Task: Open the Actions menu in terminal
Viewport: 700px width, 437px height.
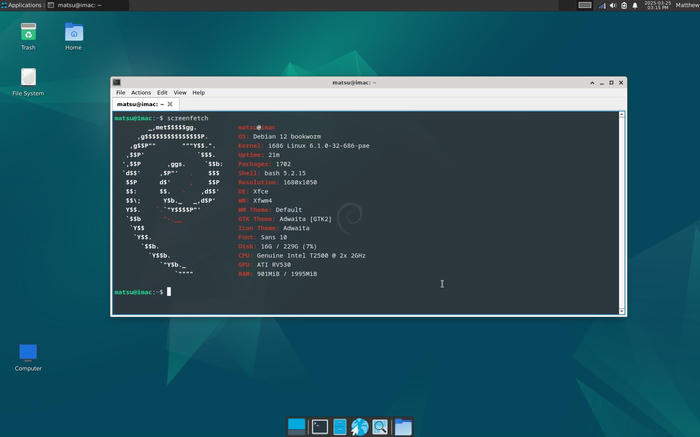Action: 141,92
